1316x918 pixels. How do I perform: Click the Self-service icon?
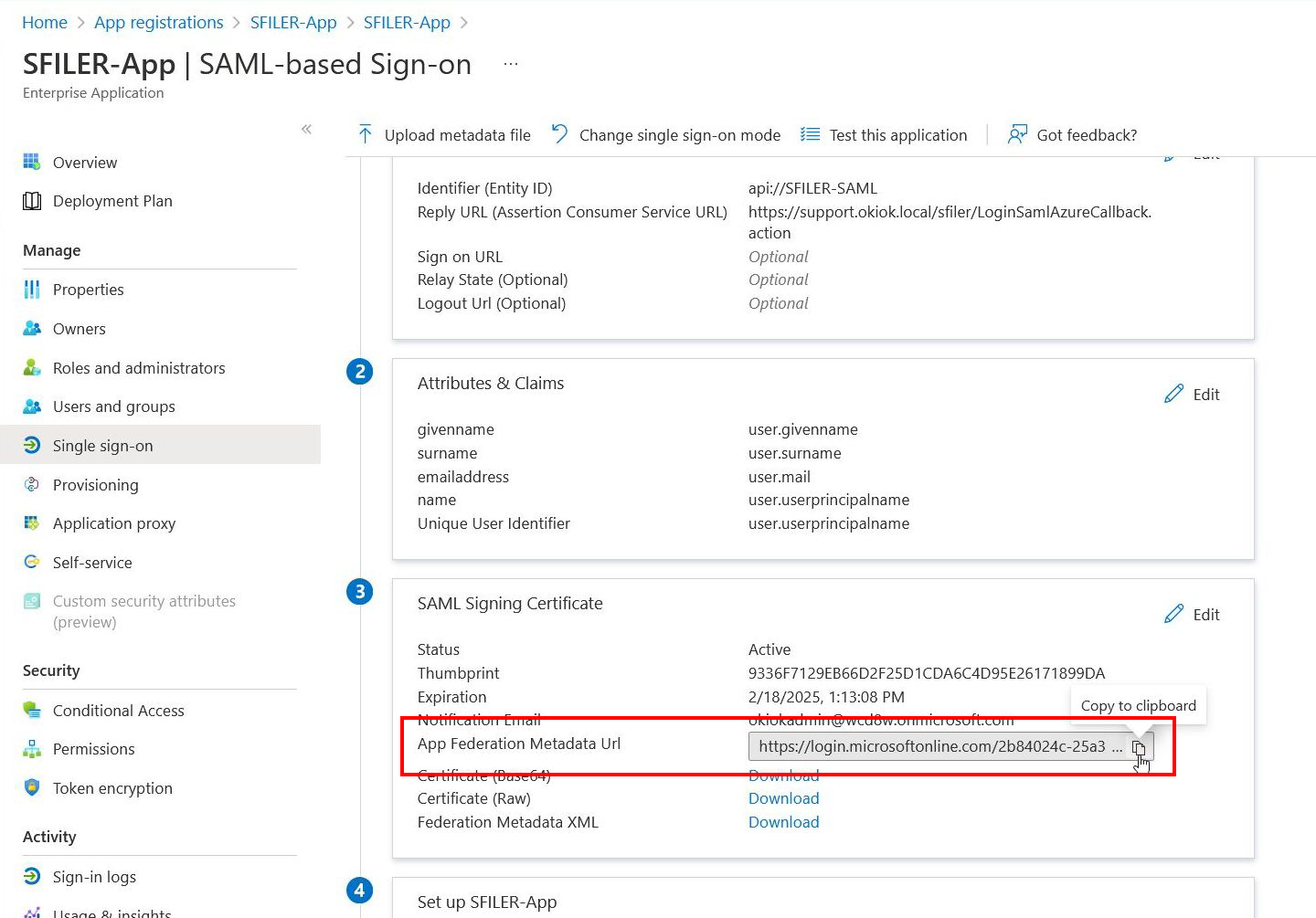[x=32, y=563]
